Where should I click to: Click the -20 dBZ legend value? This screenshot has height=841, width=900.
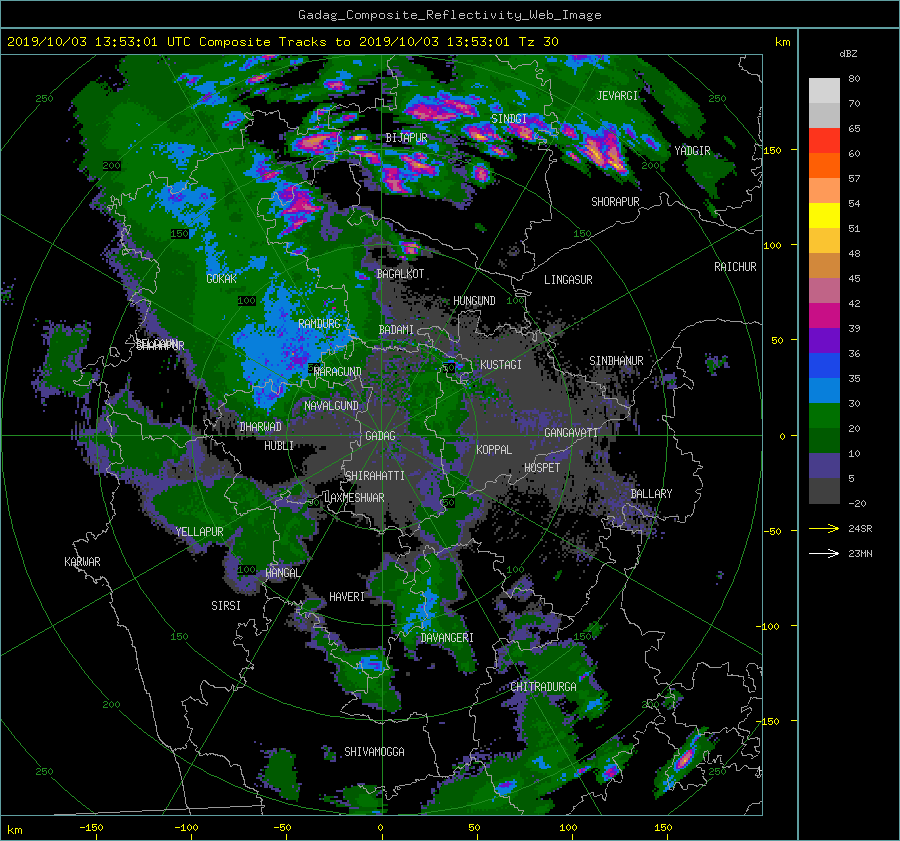[857, 503]
